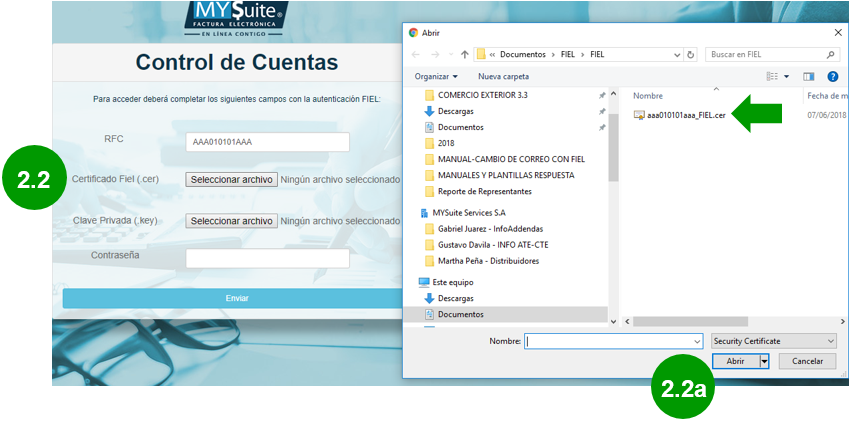This screenshot has height=421, width=850.
Task: Open the recent locations chevron next to Forward
Action: (450, 55)
